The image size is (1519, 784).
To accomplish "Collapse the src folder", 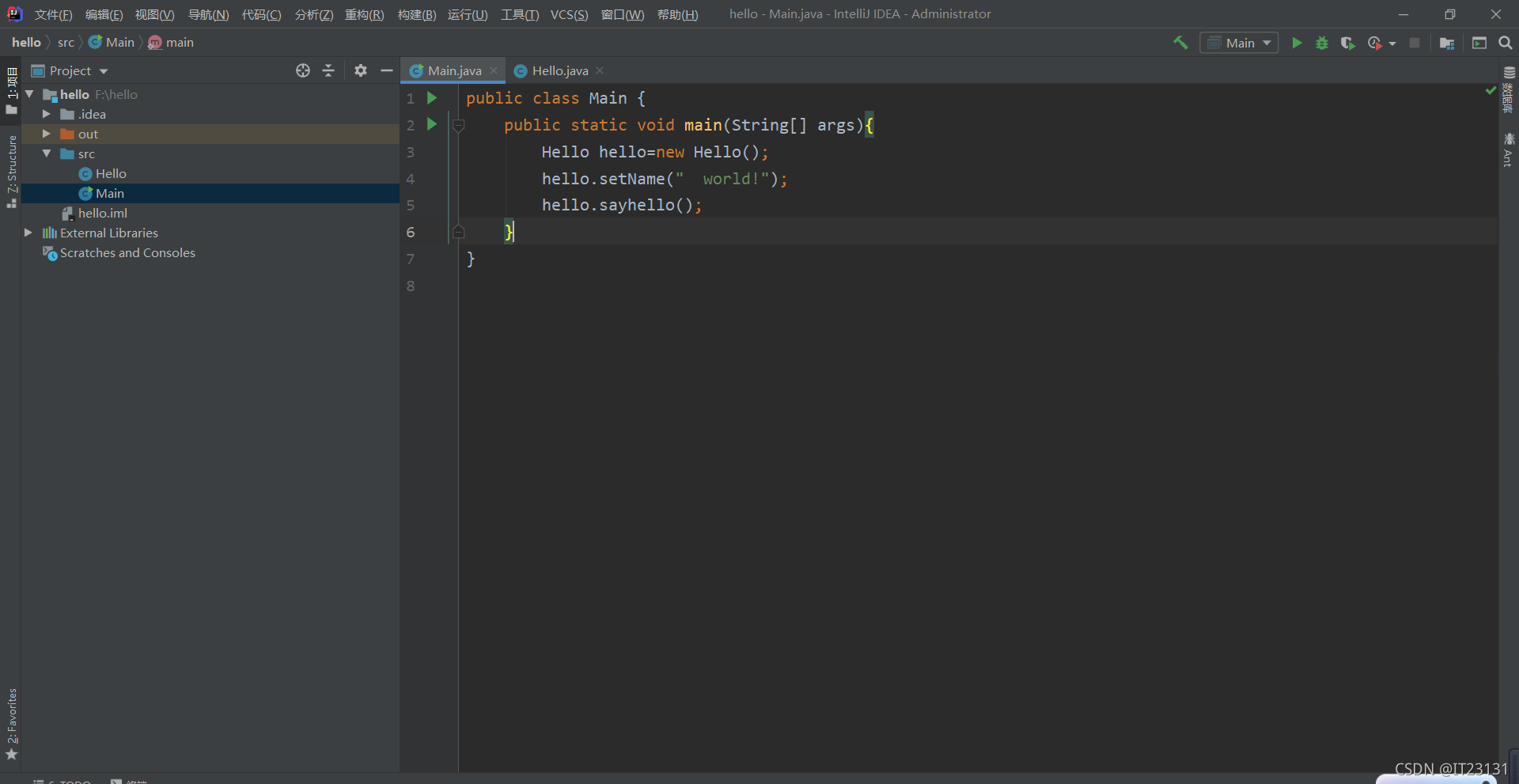I will 47,153.
